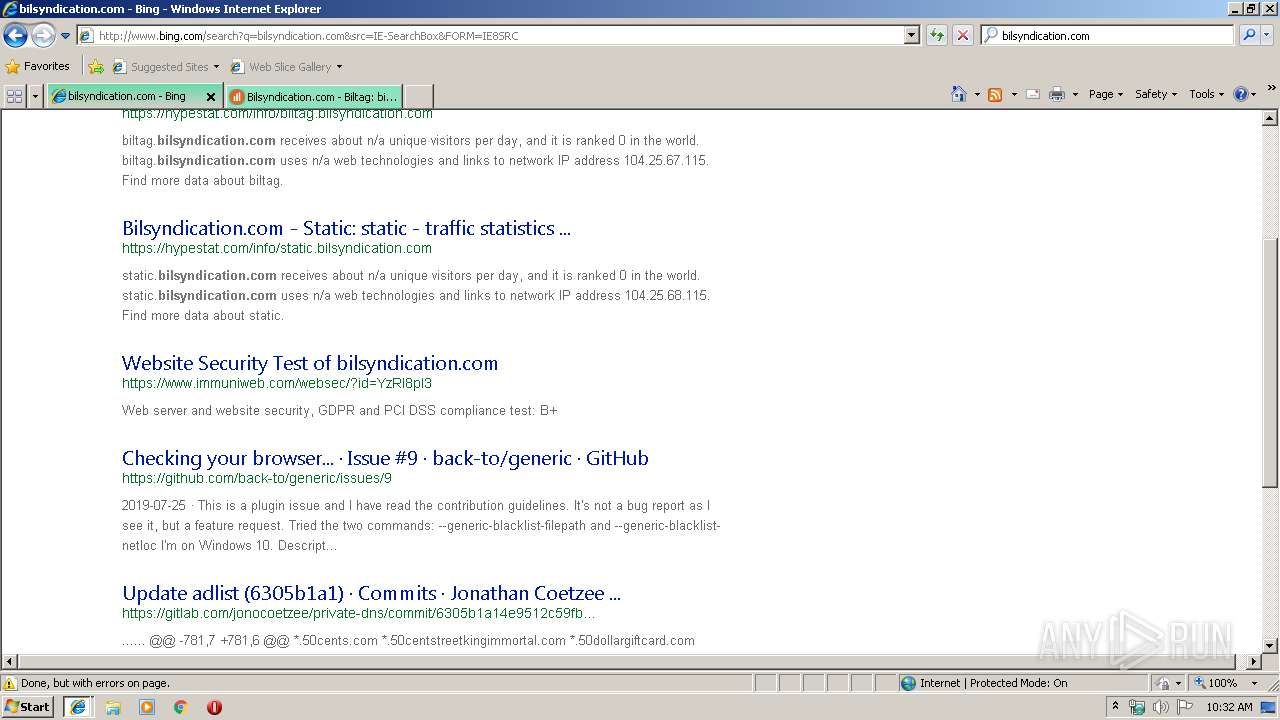Expand the Print options dropdown arrow
This screenshot has width=1280, height=720.
click(x=1075, y=94)
